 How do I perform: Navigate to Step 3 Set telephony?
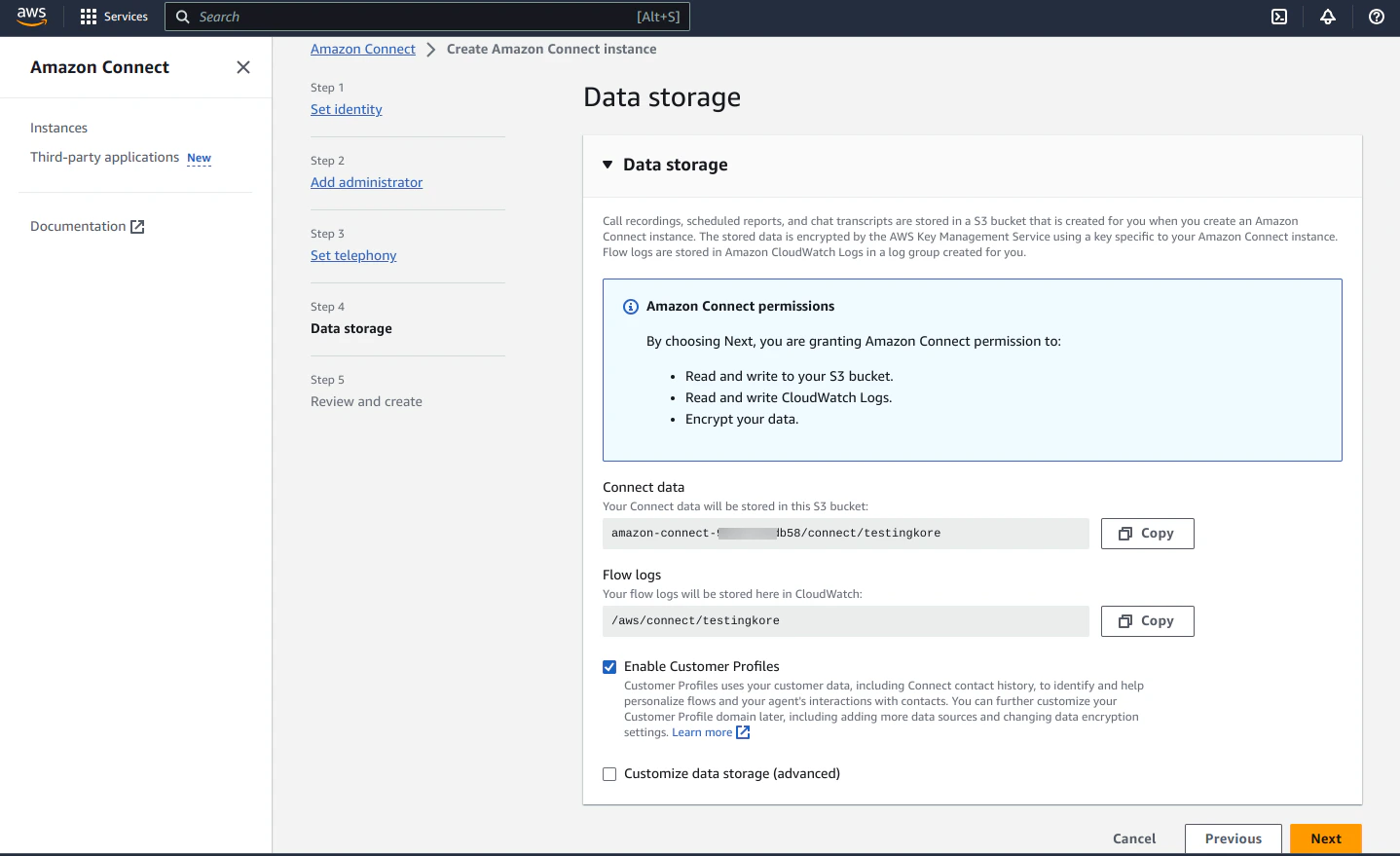pos(353,255)
